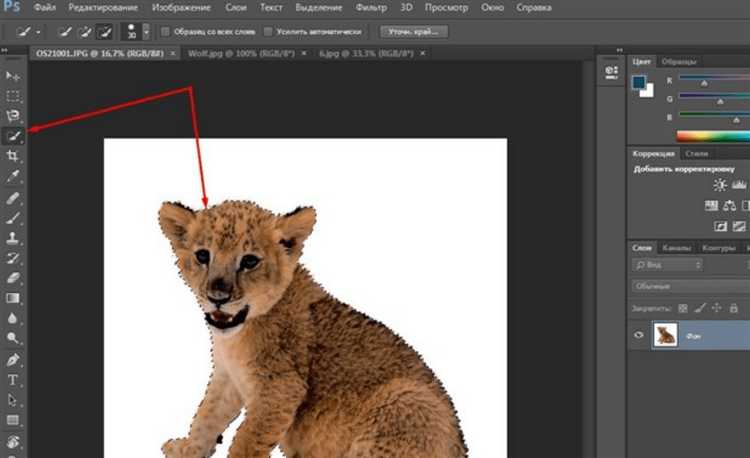Select the Move tool

pyautogui.click(x=14, y=76)
